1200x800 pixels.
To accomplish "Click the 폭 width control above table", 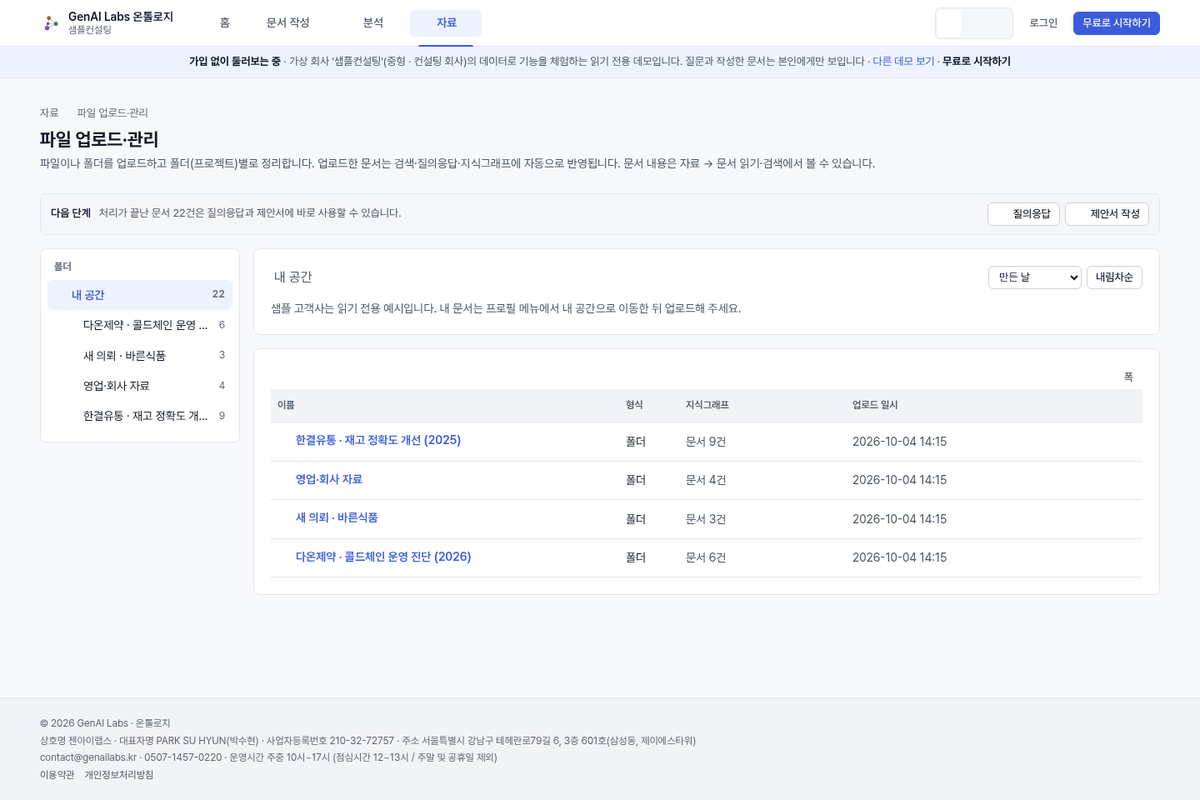I will tap(1128, 377).
